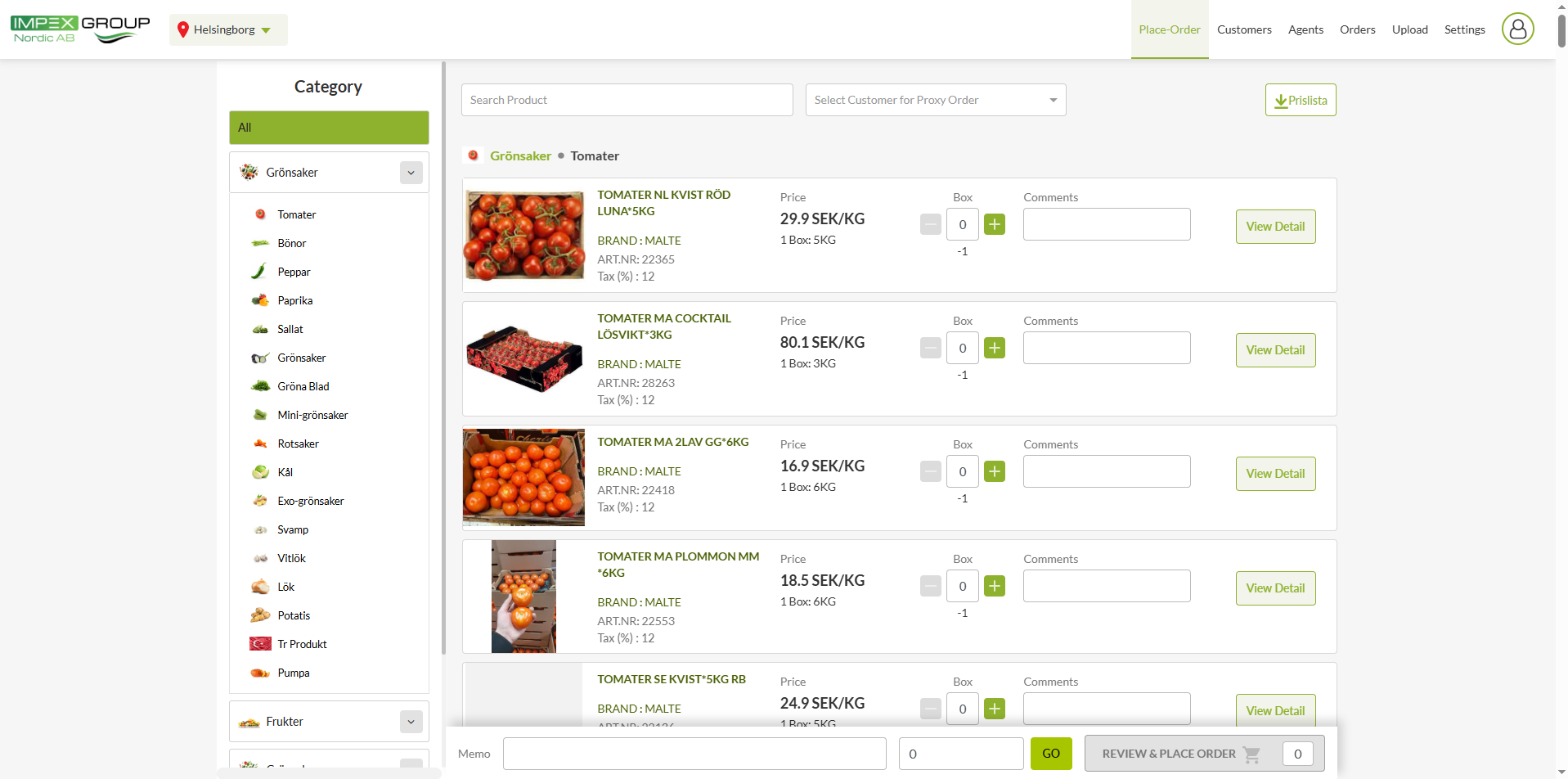
Task: Collapse the Grönsaker category chevron
Action: [411, 173]
